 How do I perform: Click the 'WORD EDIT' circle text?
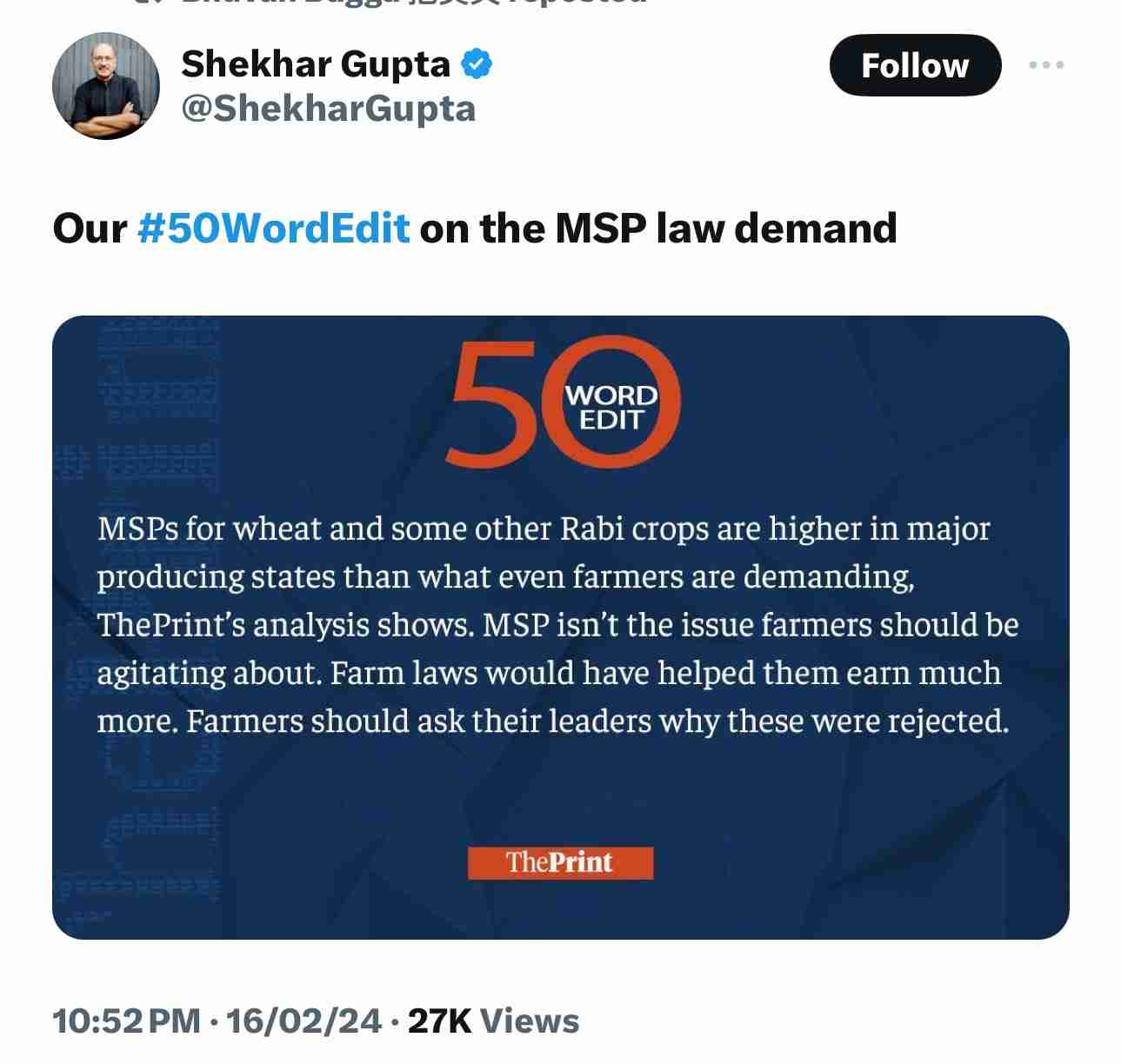611,408
